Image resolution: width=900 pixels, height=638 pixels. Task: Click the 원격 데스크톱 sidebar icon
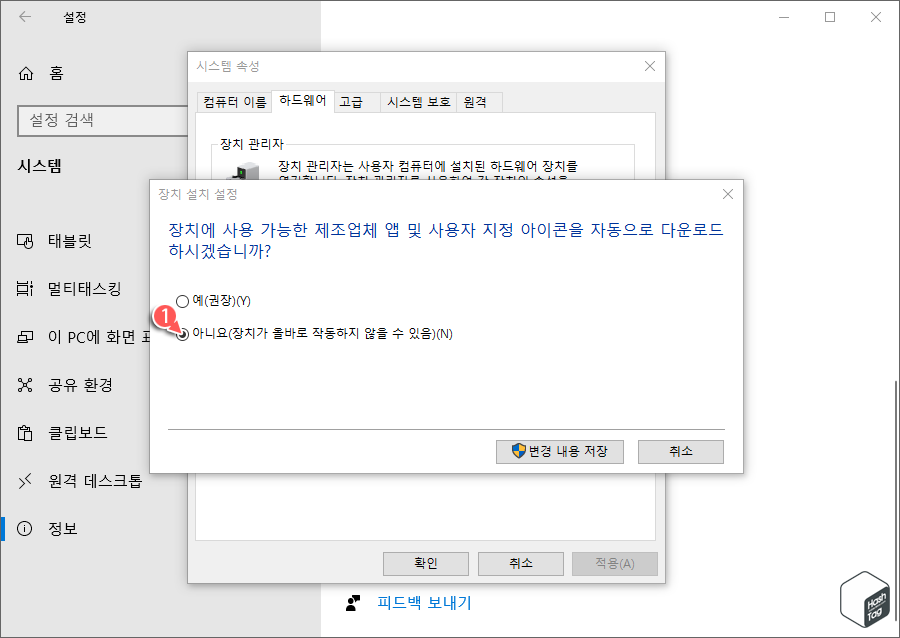(x=24, y=481)
